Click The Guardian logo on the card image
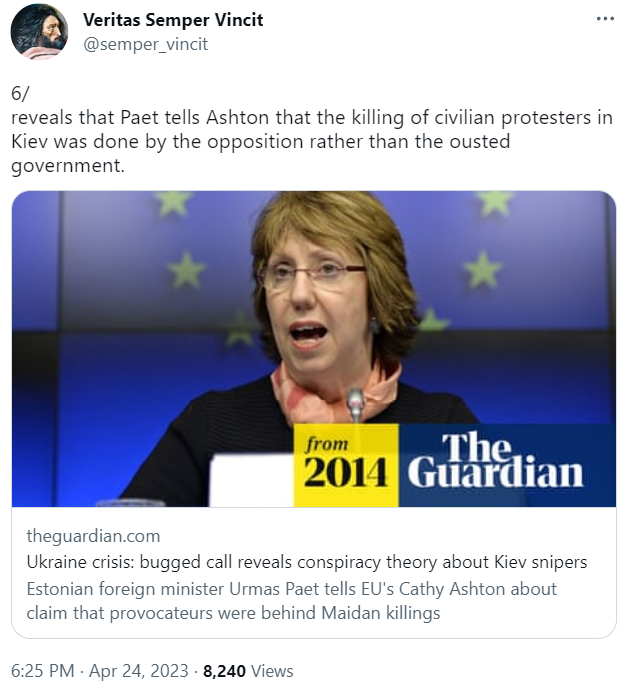 (495, 461)
